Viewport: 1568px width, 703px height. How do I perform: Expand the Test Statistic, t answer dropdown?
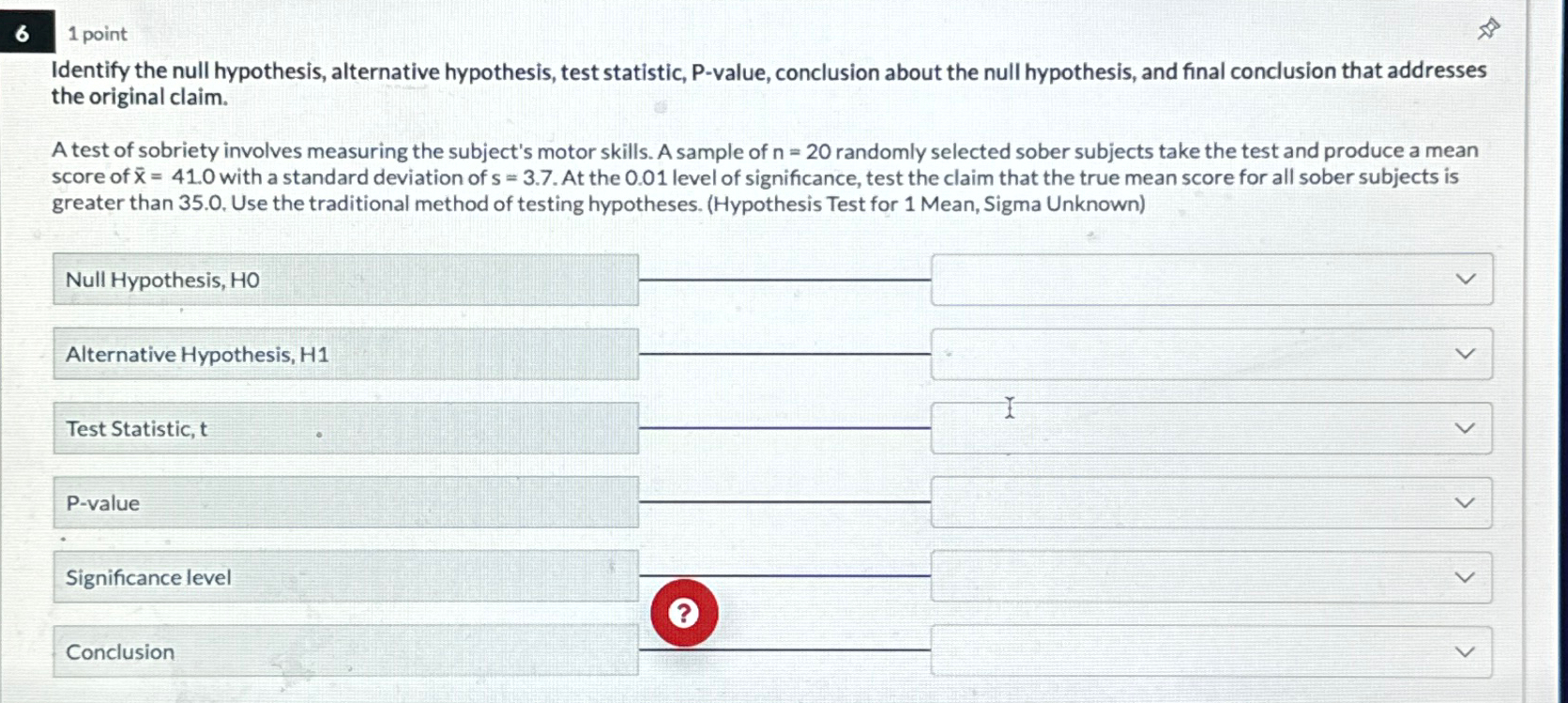coord(1466,427)
